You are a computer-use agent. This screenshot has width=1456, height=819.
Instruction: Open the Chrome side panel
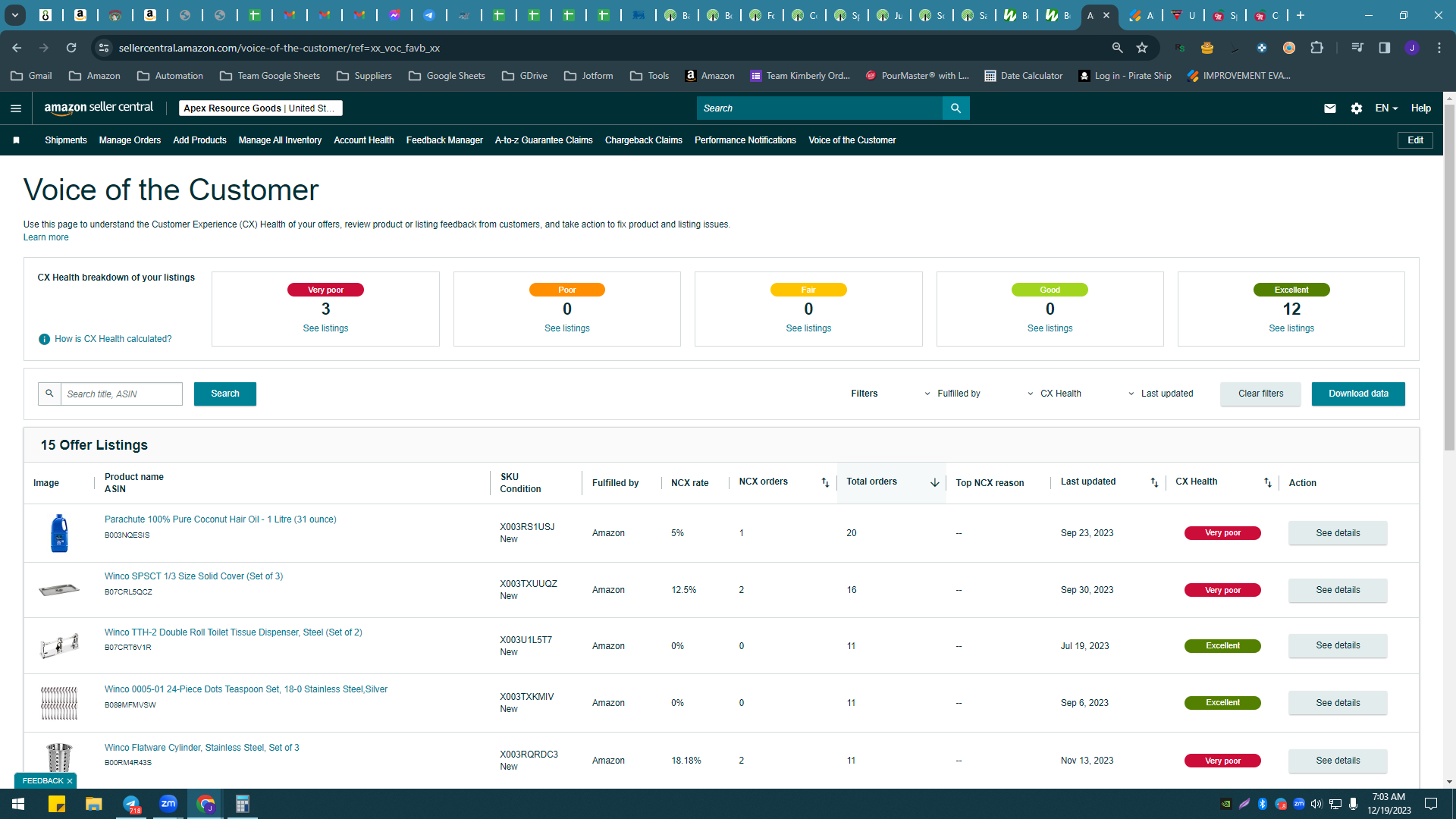pos(1385,48)
